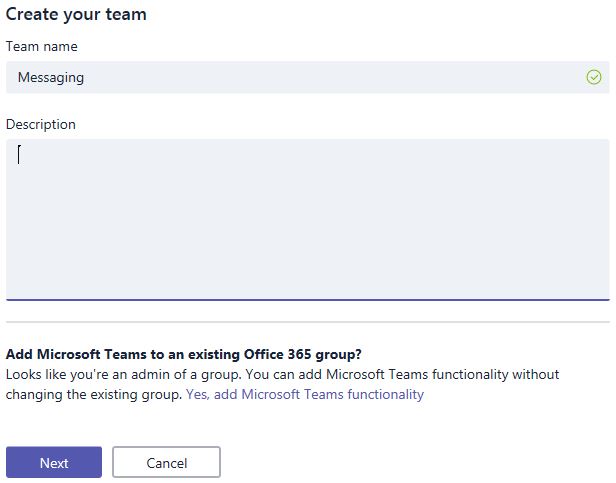Focus the Team name field containing Messaging
This screenshot has height=483, width=616.
(x=300, y=77)
